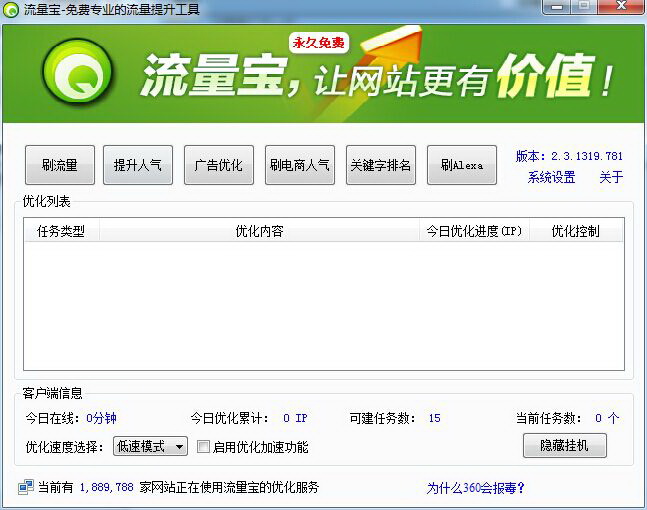
Task: Open the 广告优化 section
Action: (219, 165)
